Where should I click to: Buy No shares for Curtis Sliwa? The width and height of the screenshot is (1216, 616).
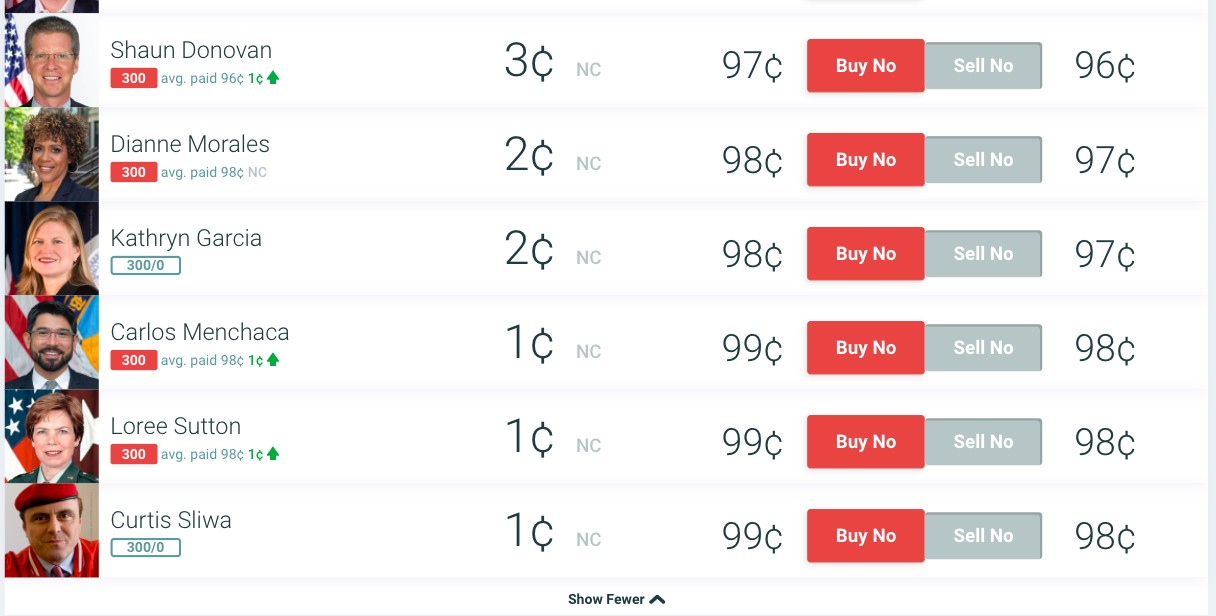pos(865,536)
